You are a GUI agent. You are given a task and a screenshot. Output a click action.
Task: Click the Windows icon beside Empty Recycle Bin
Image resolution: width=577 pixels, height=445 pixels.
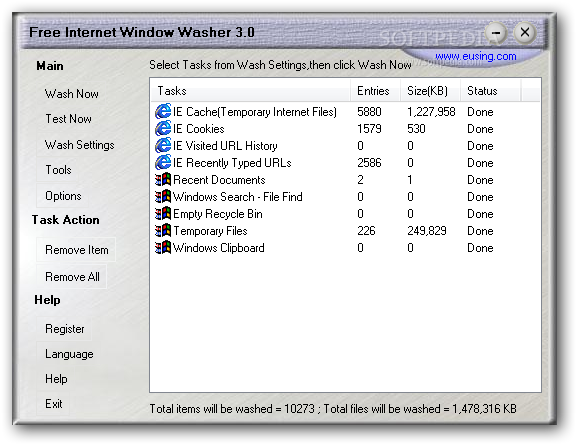point(163,213)
